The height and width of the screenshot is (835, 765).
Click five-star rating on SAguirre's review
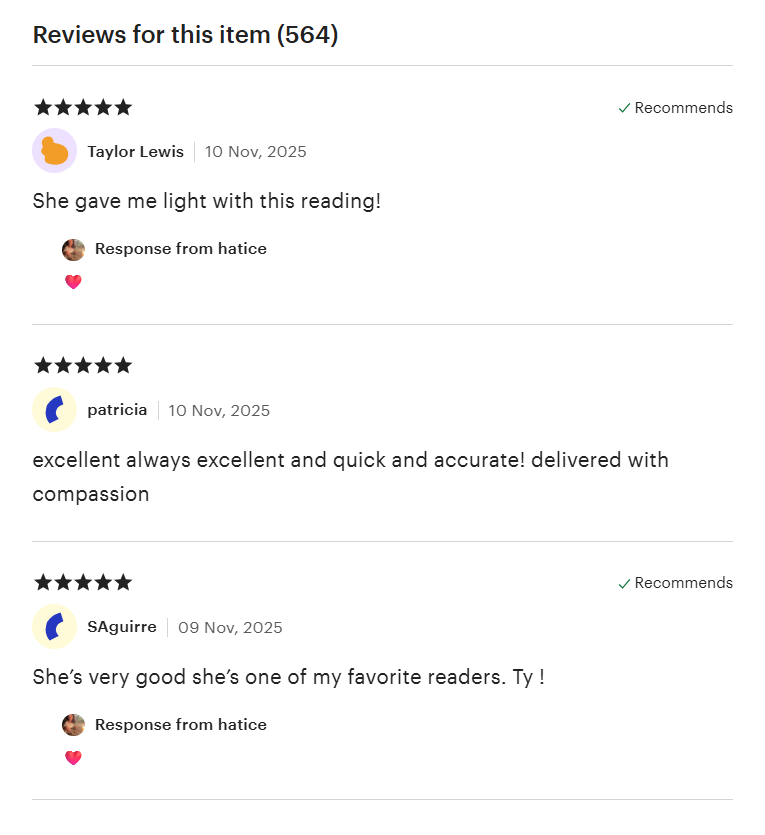tap(82, 582)
